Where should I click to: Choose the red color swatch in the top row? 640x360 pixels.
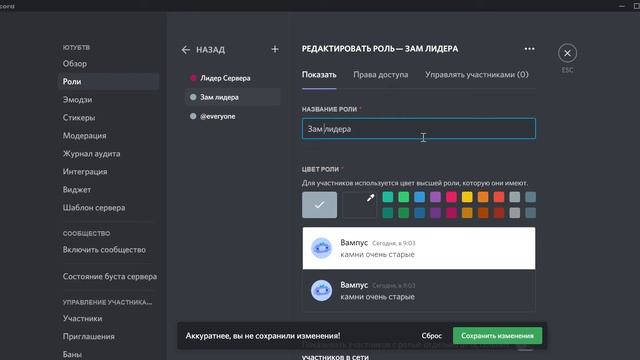click(x=499, y=197)
